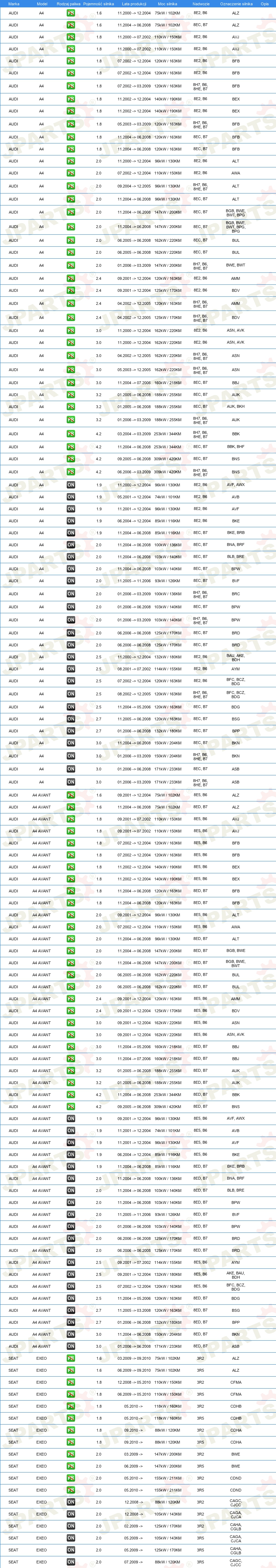276x1568 pixels.
Task: Click the '03.2009 -> 09.2010' production date cell
Action: pos(134,1358)
